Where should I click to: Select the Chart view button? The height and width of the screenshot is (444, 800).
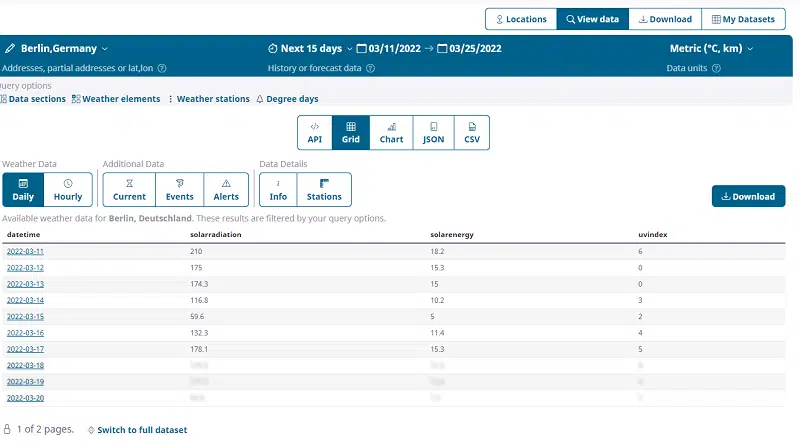click(x=391, y=132)
